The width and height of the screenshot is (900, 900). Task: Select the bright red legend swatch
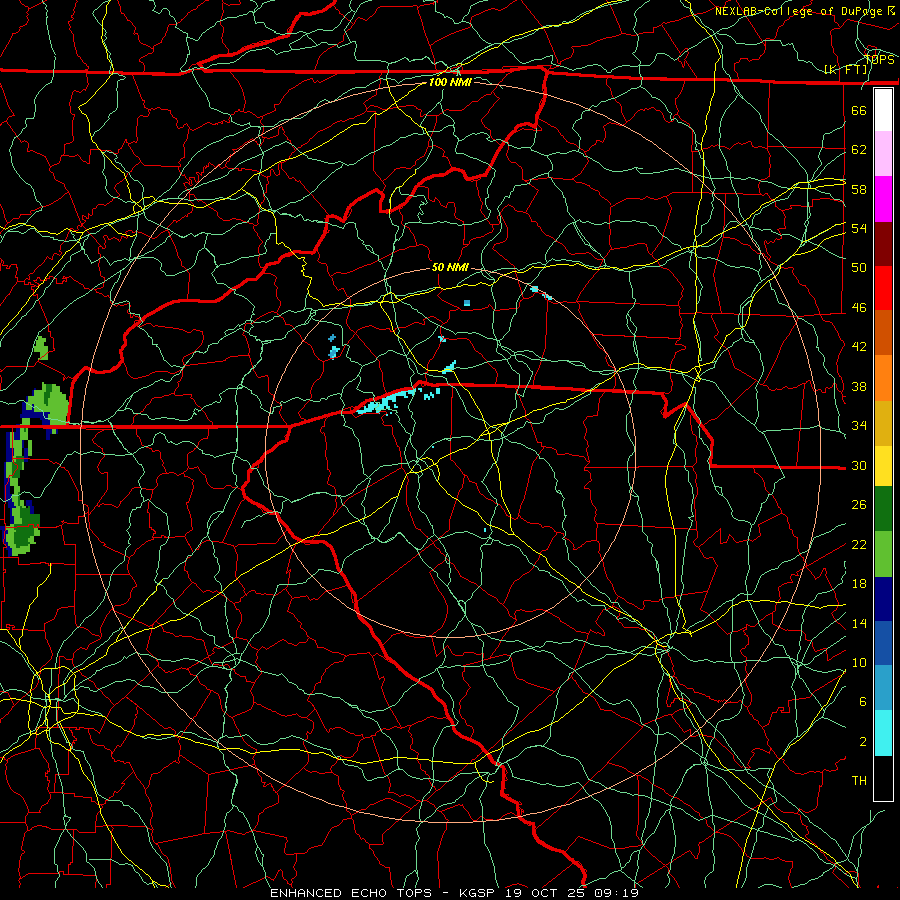coord(883,288)
